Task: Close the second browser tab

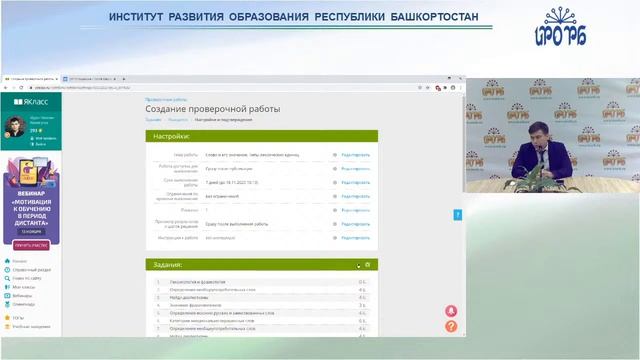Action: [115, 79]
